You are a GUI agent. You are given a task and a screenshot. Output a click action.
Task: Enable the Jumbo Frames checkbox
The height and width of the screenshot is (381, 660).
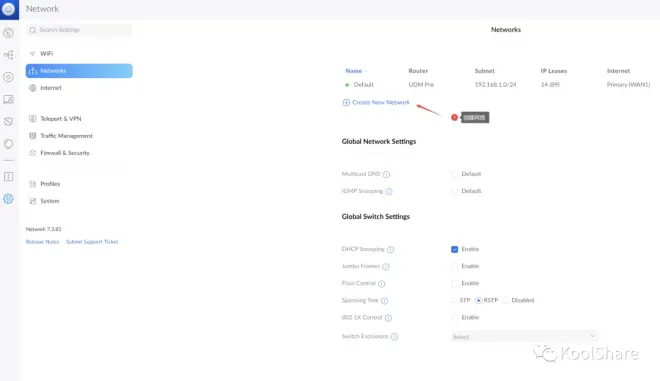(455, 266)
